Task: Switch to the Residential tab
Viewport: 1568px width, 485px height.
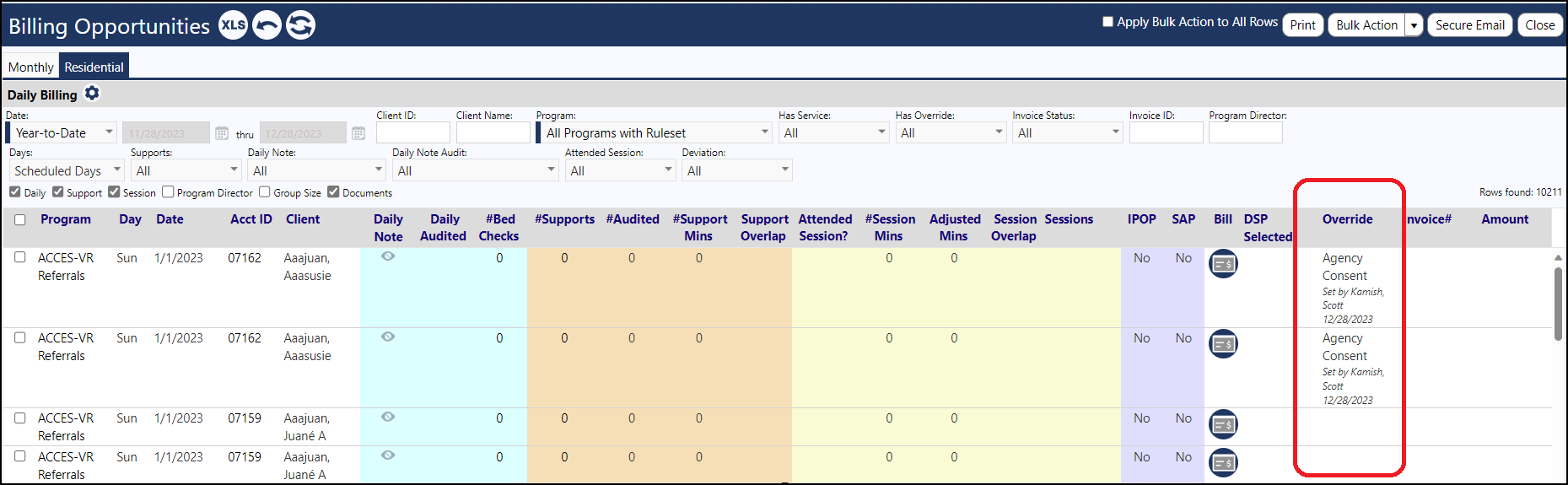Action: pos(94,67)
